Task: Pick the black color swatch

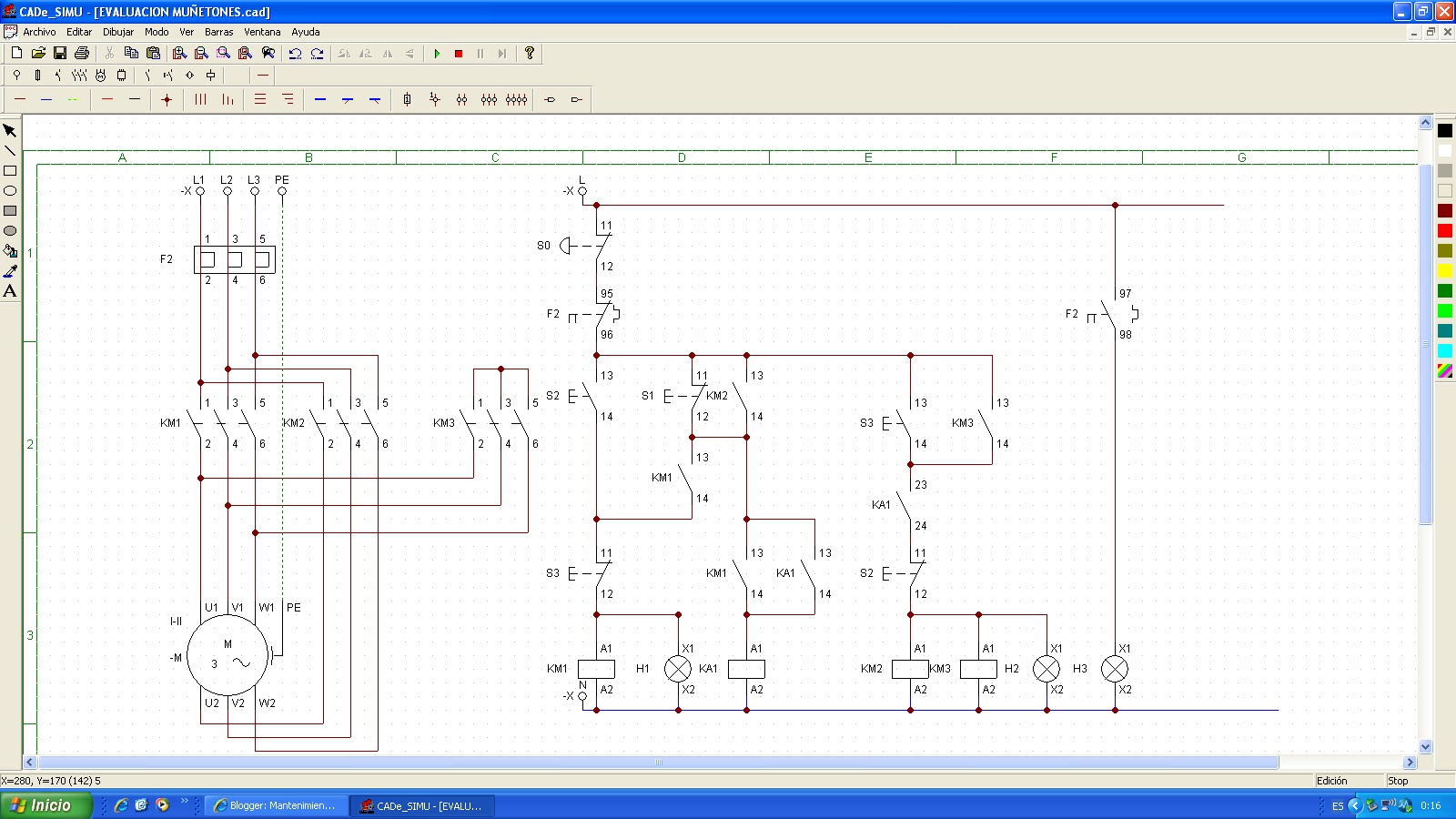Action: click(x=1445, y=131)
